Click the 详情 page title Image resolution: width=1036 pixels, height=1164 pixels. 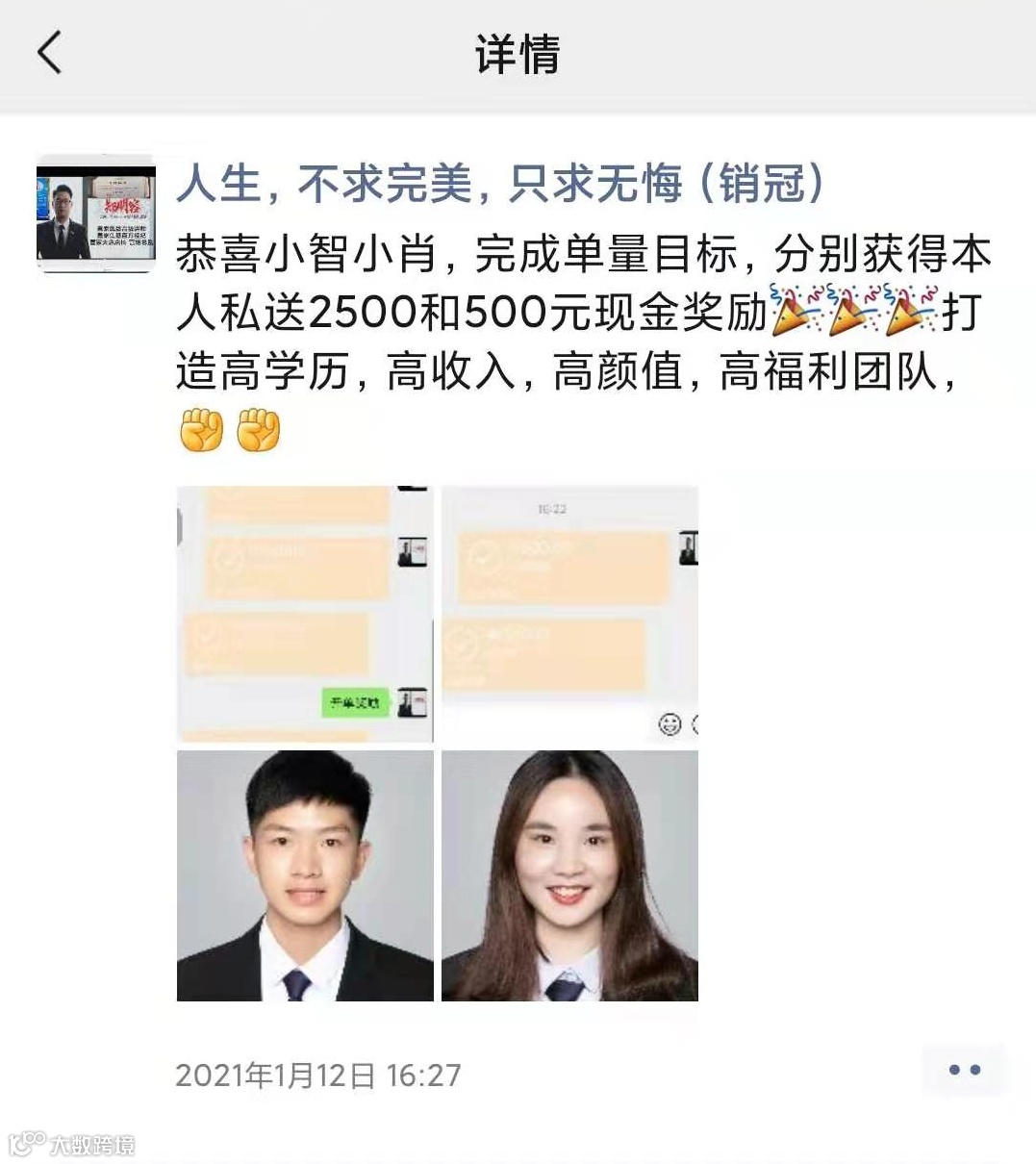coord(518,54)
